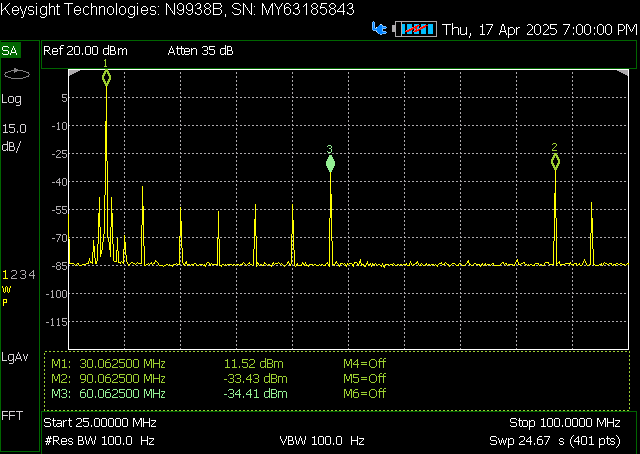640x454 pixels.
Task: Click the M2 amplitude -33.43 dBm
Action: coord(256,378)
